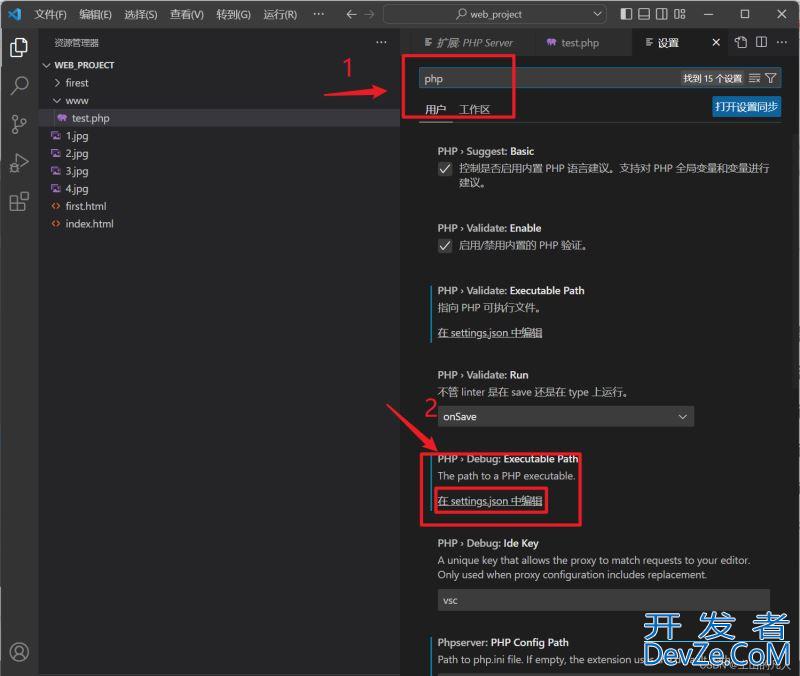
Task: Collapse the www folder
Action: coord(57,101)
